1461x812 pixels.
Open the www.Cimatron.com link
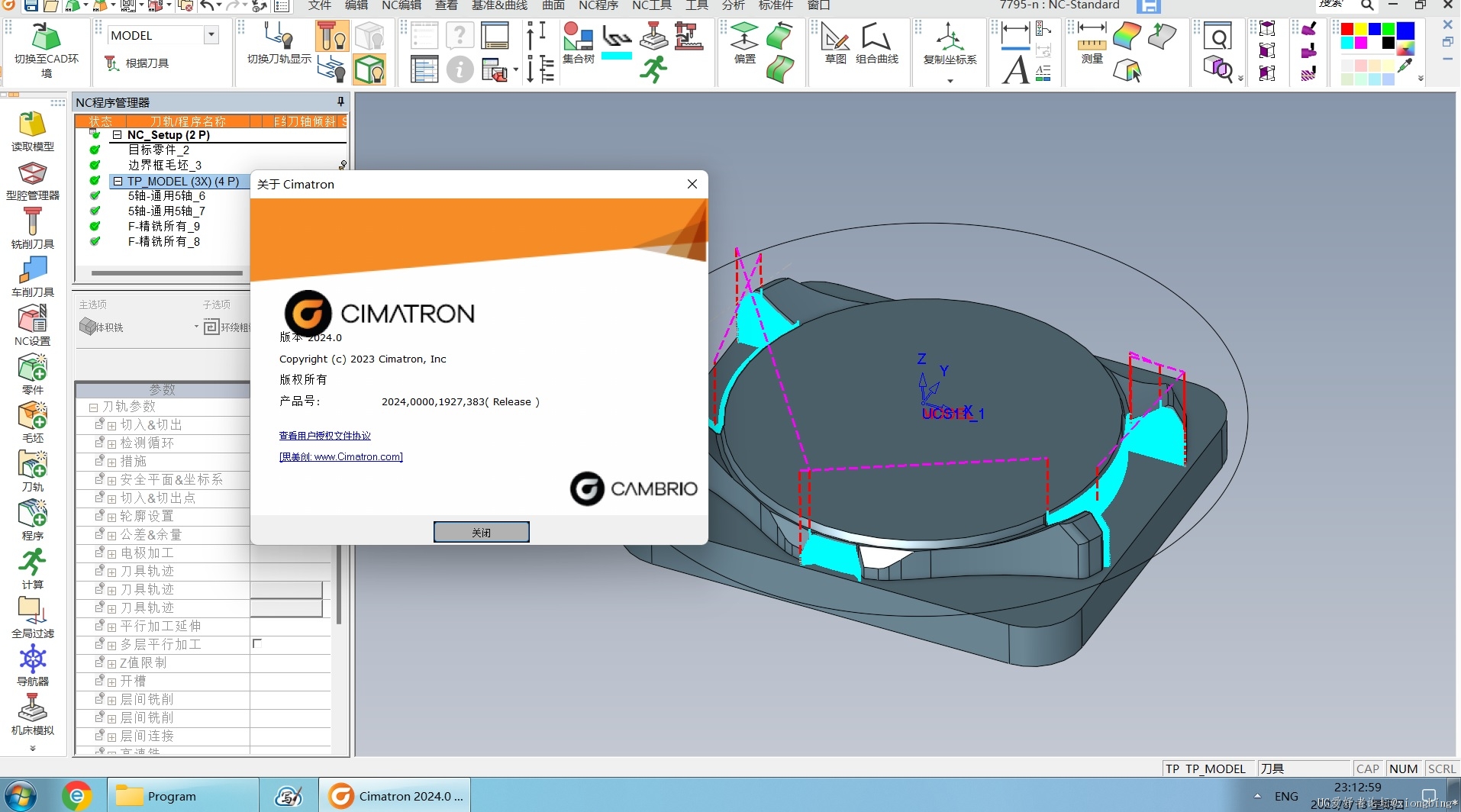[340, 457]
